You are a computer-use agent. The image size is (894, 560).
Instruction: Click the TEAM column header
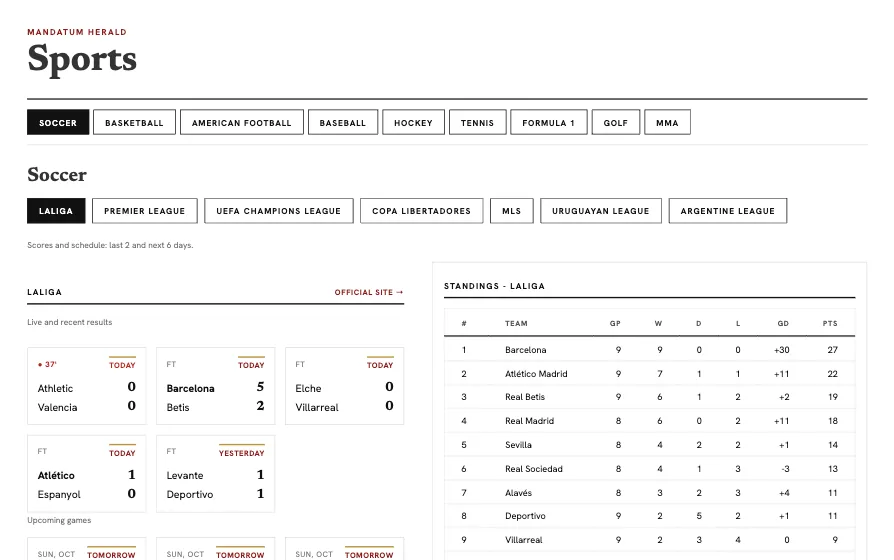coord(516,323)
